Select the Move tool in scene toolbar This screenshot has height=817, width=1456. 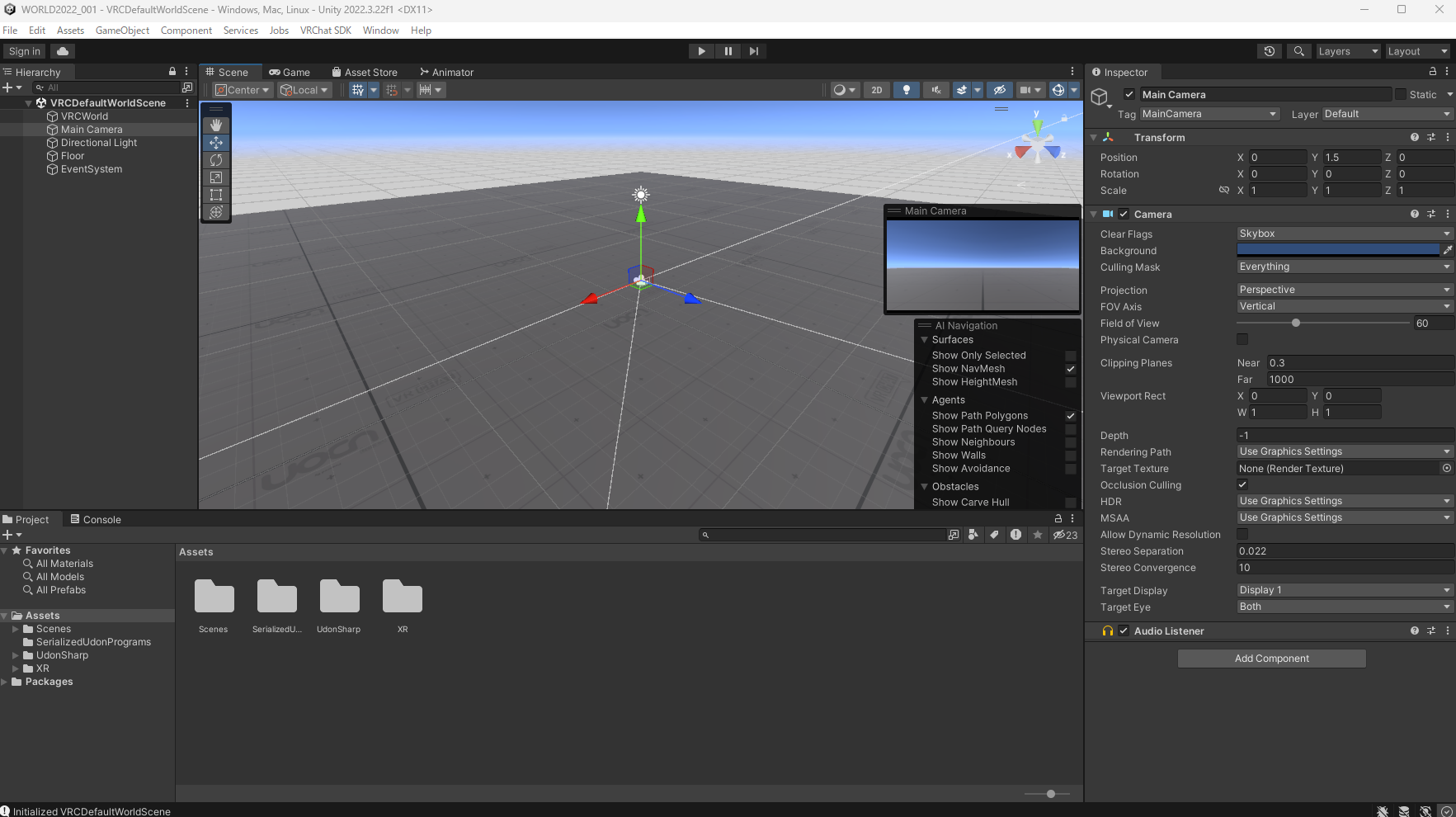(216, 143)
